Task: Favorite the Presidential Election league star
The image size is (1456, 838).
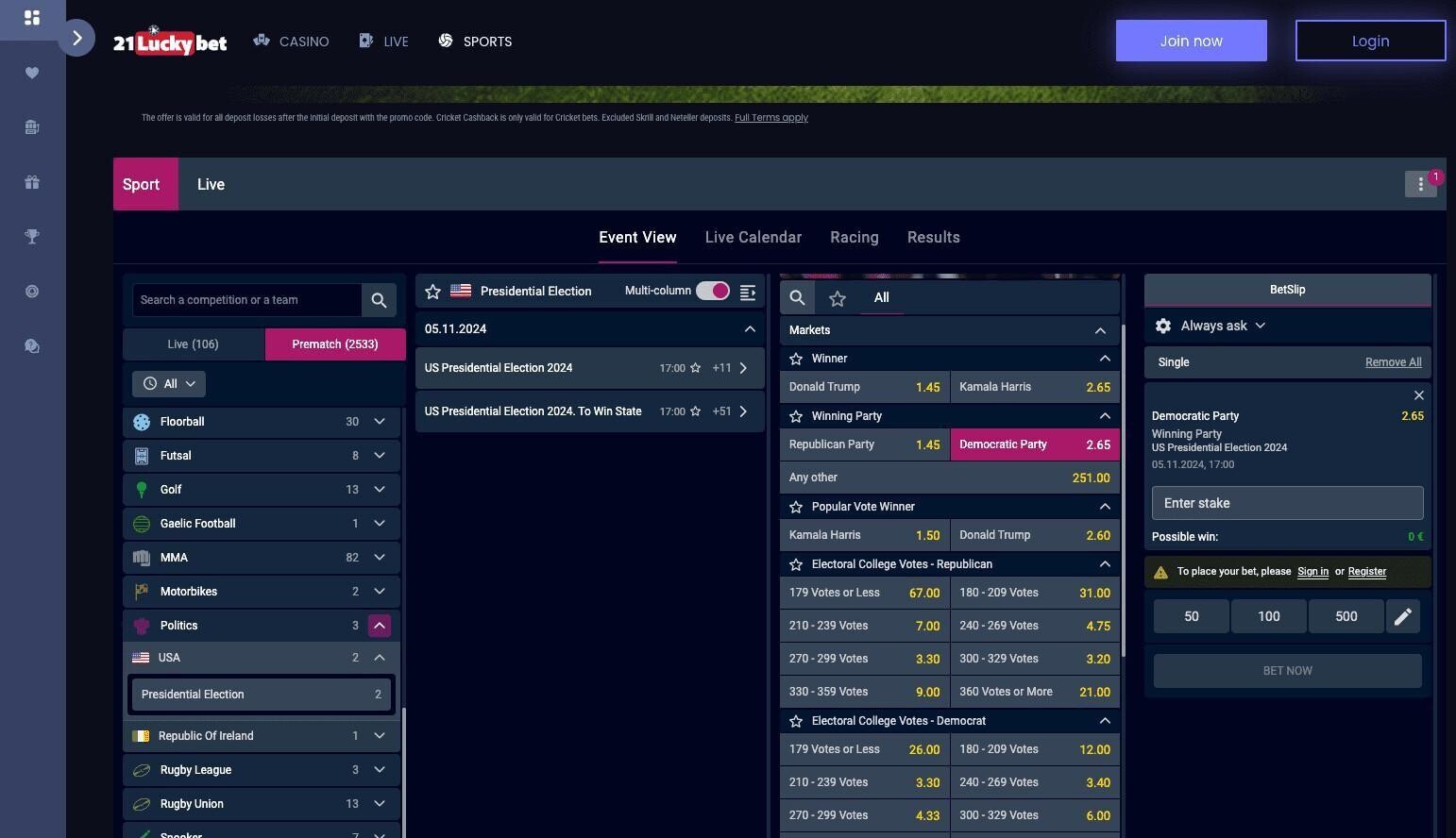Action: [432, 292]
